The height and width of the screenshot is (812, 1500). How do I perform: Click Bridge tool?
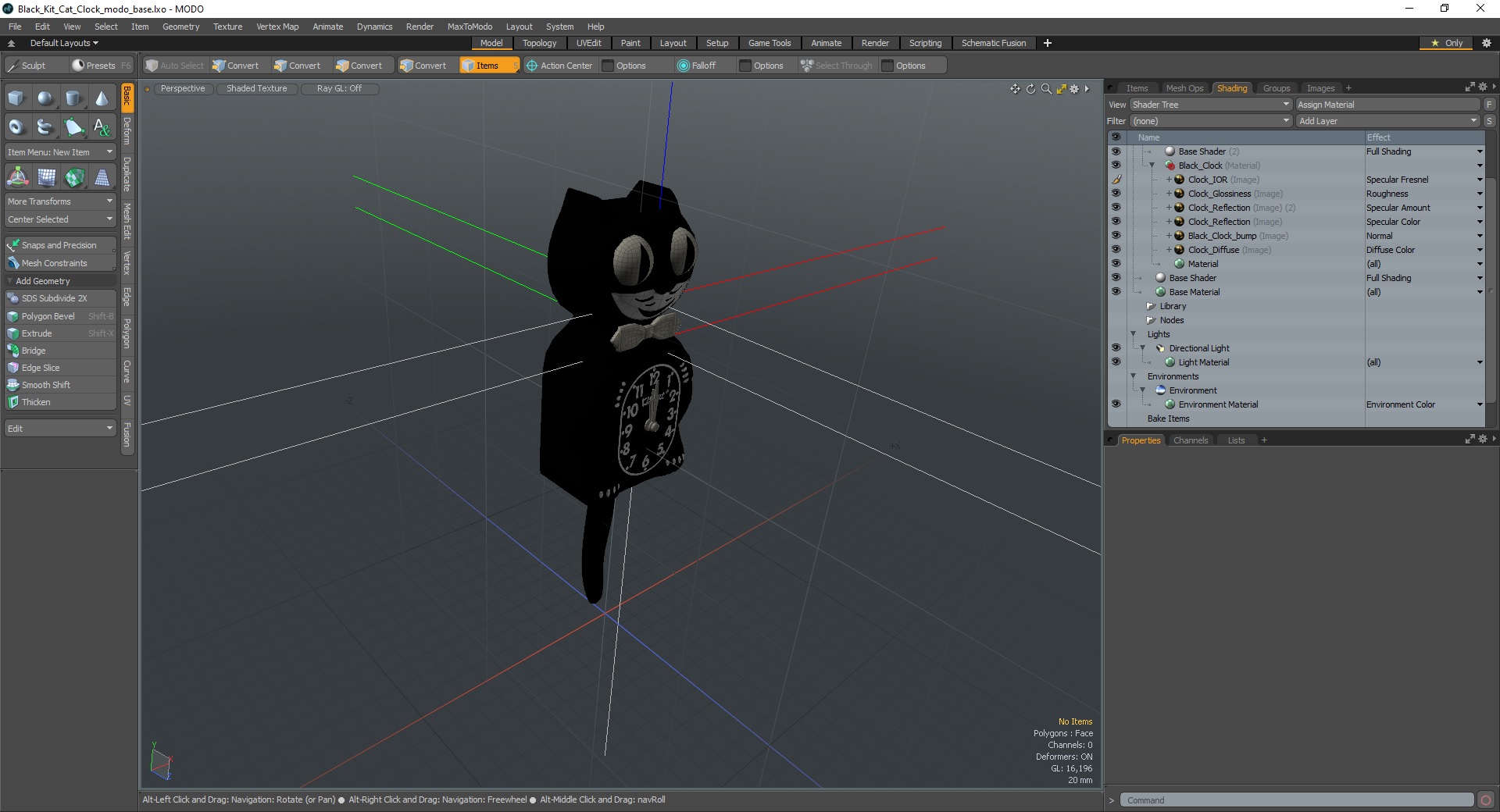point(60,351)
